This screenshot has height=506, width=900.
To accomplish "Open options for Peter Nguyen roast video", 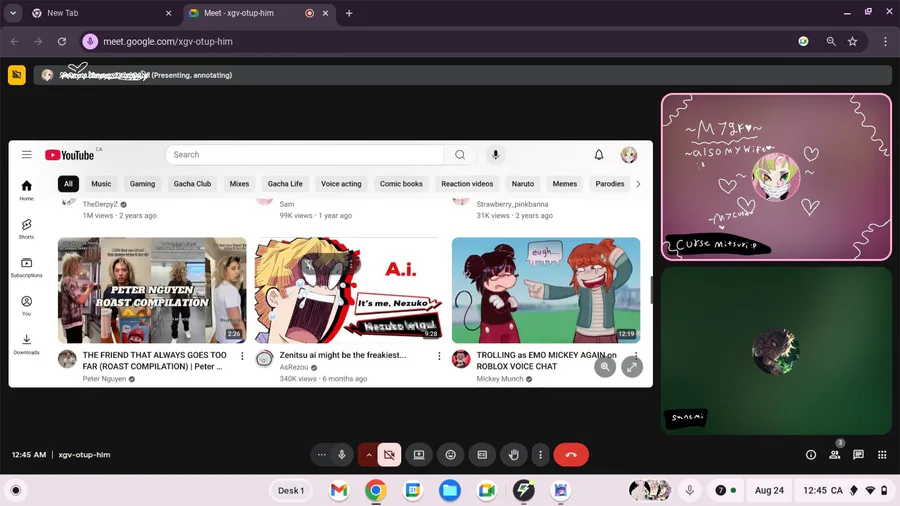I will (242, 356).
